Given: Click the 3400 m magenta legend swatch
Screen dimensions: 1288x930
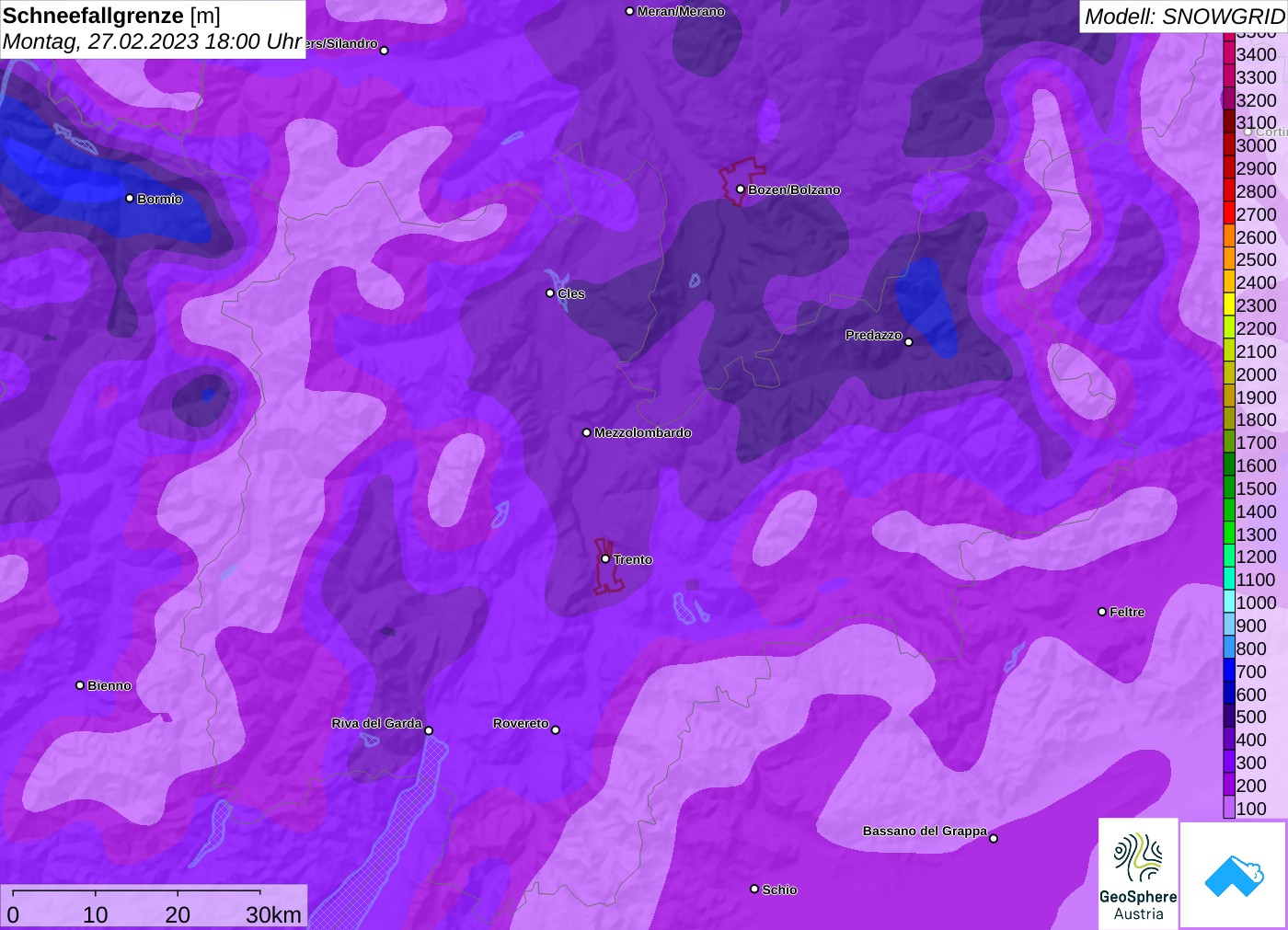Looking at the screenshot, I should click(x=1229, y=54).
